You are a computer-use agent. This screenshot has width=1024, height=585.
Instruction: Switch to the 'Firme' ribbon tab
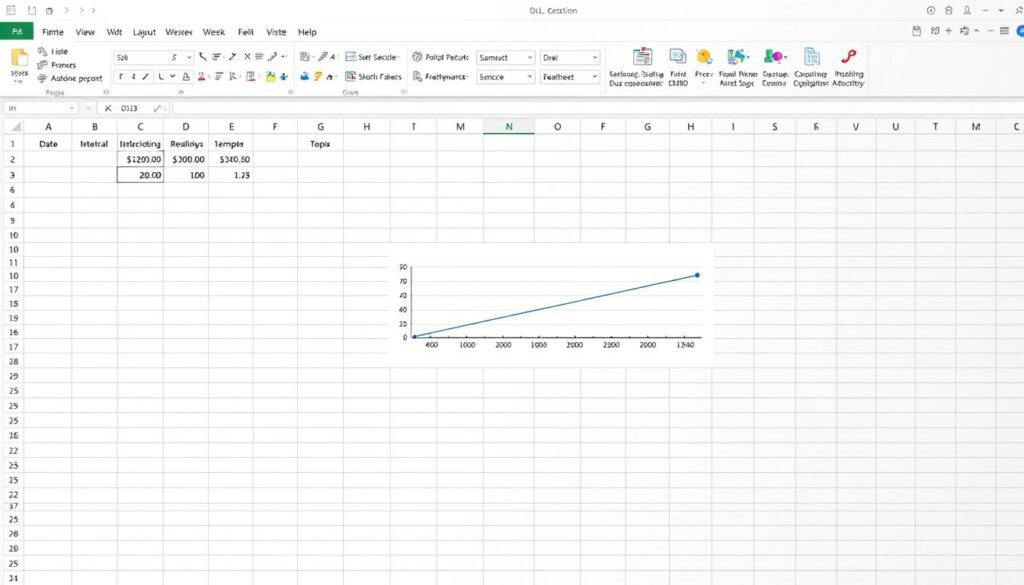(x=53, y=32)
